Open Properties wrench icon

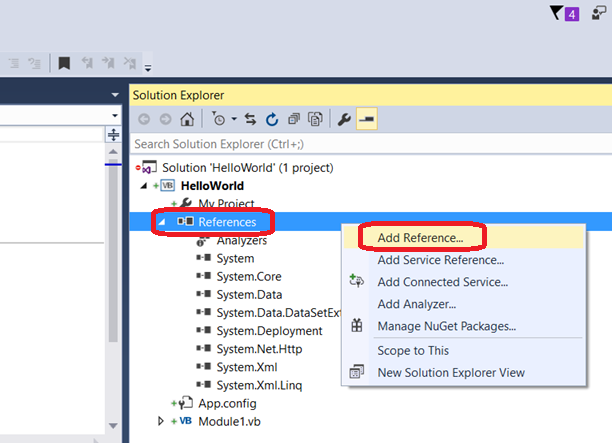point(344,119)
